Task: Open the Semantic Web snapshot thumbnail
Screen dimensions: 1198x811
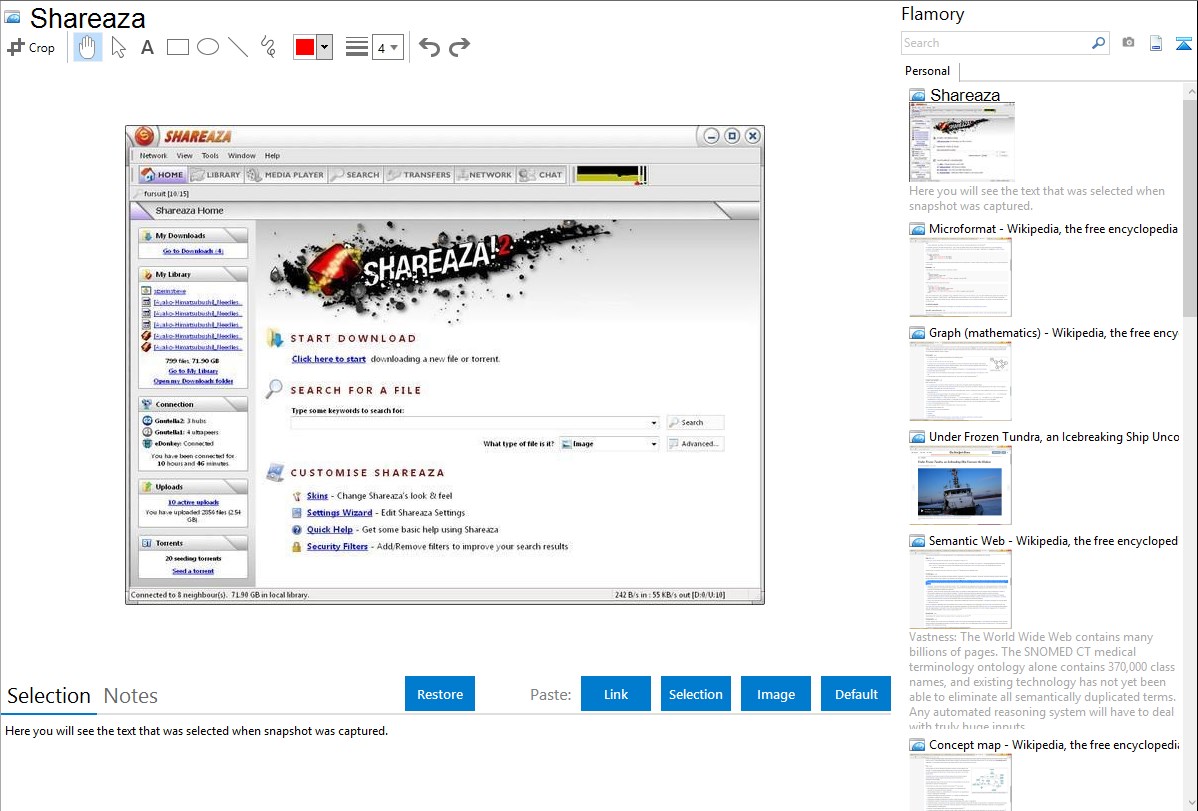Action: pos(960,589)
